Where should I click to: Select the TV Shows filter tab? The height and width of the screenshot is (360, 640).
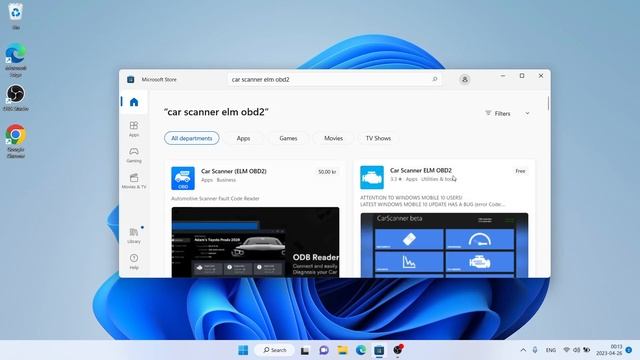coord(378,138)
